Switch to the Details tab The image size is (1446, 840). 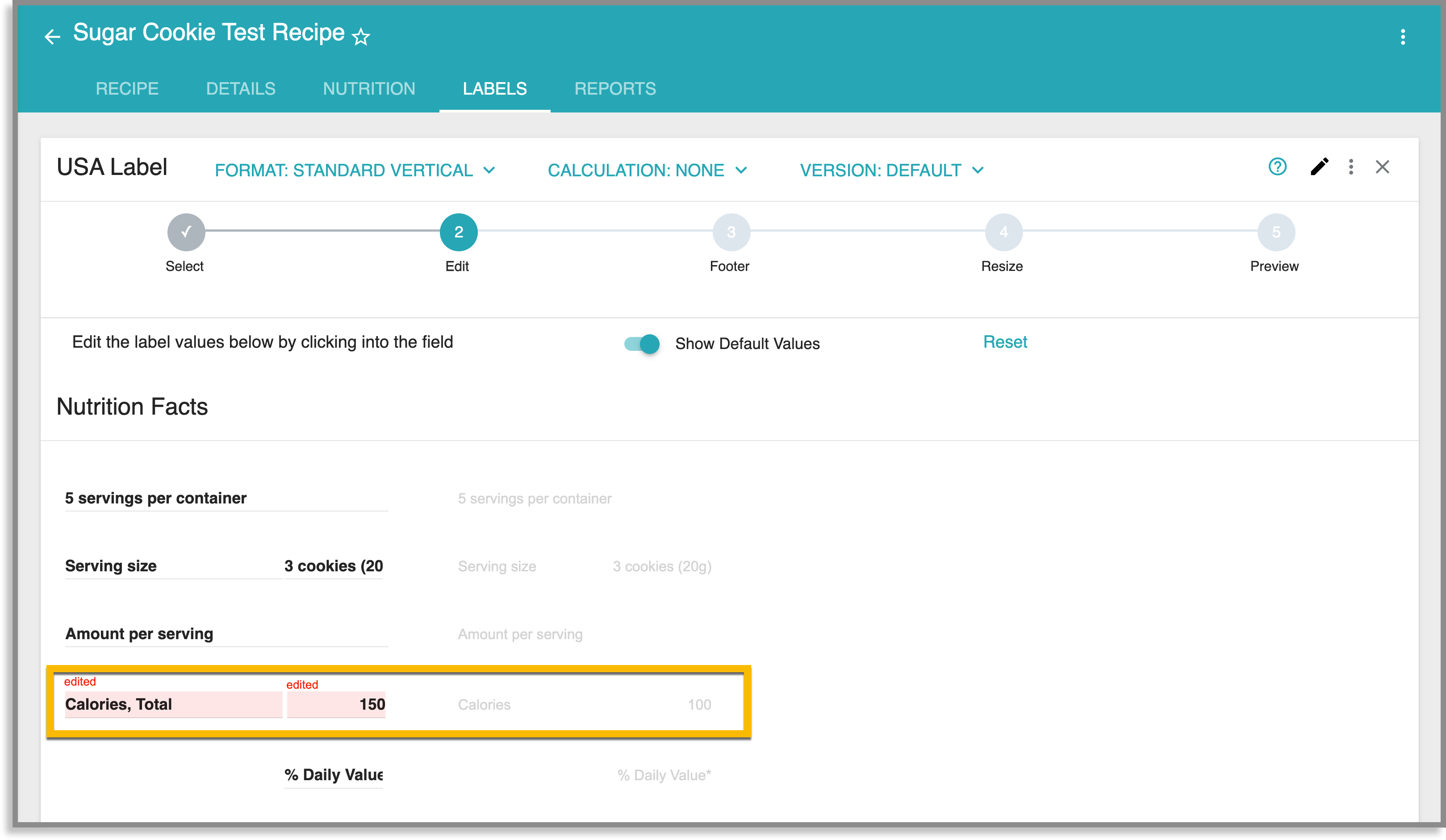point(240,88)
